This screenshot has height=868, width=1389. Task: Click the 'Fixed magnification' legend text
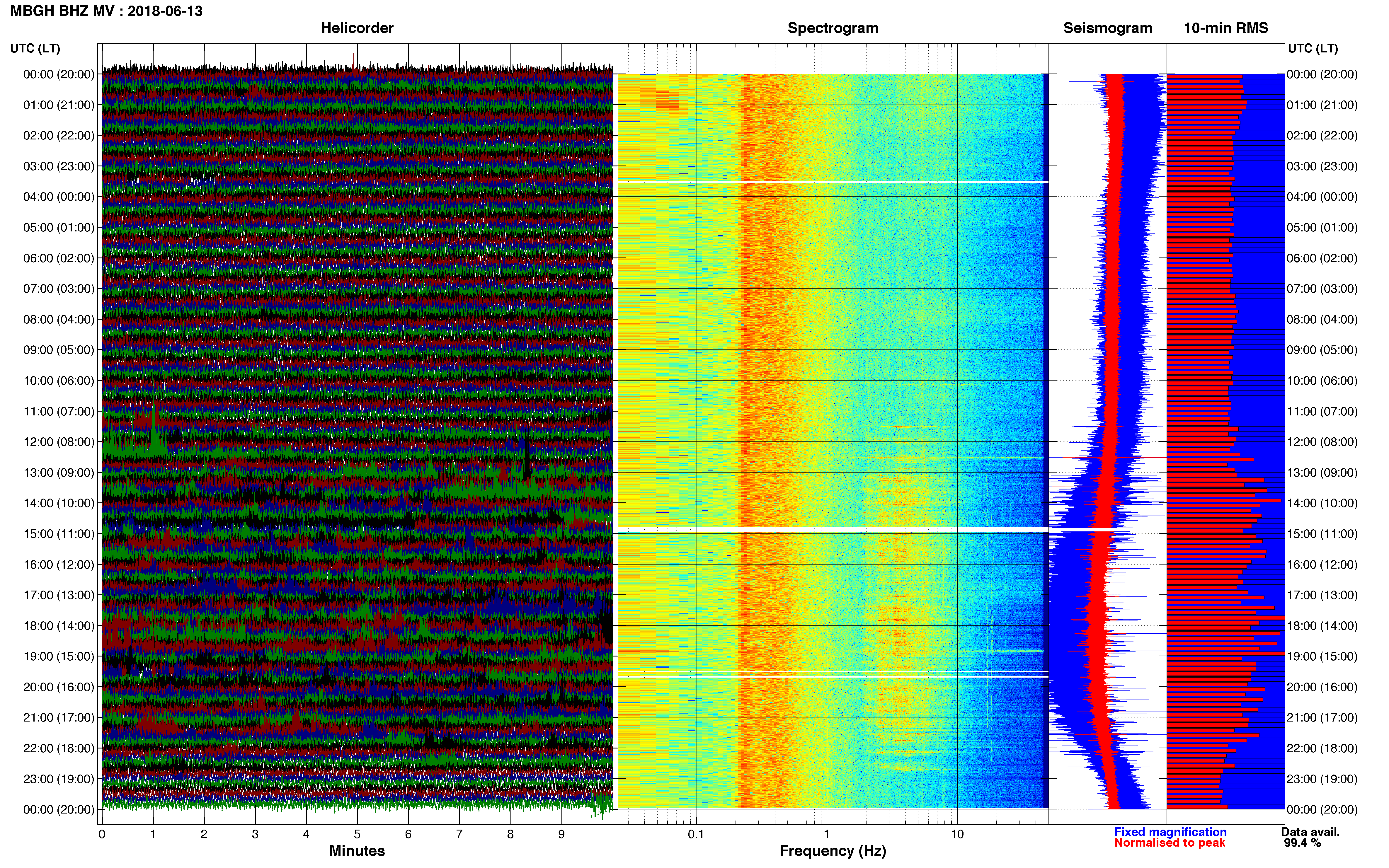pyautogui.click(x=1170, y=832)
